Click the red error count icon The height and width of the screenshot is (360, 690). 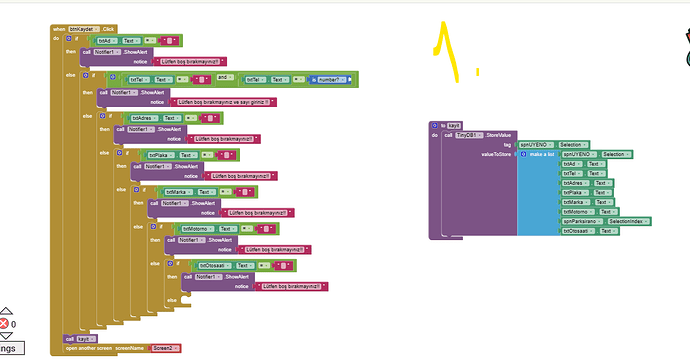[4, 324]
